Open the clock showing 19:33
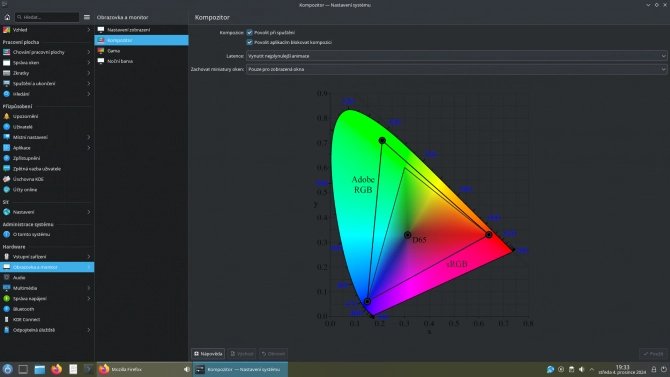The image size is (670, 377). (623, 369)
